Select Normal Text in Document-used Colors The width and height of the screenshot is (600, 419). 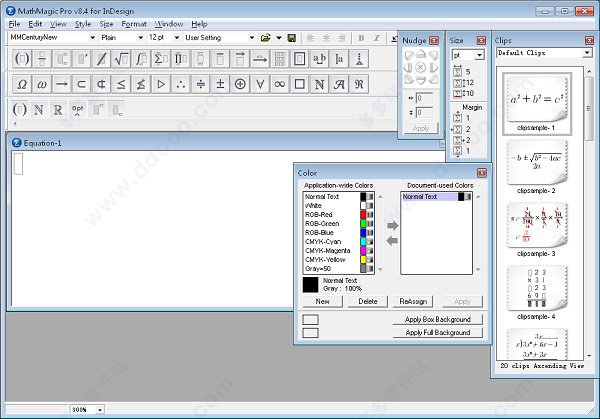click(x=437, y=197)
